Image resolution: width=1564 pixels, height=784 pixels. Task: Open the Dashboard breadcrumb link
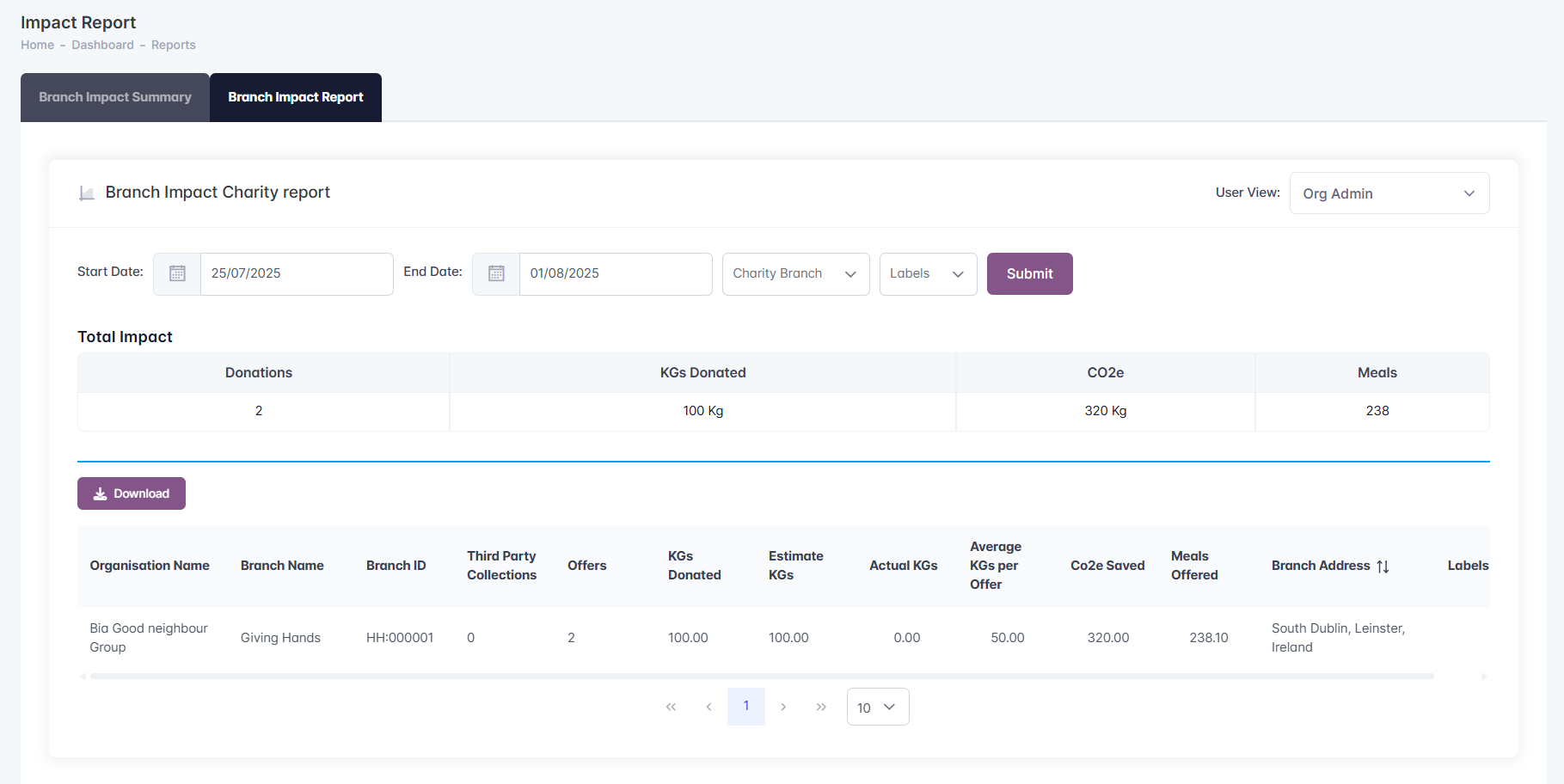tap(102, 45)
